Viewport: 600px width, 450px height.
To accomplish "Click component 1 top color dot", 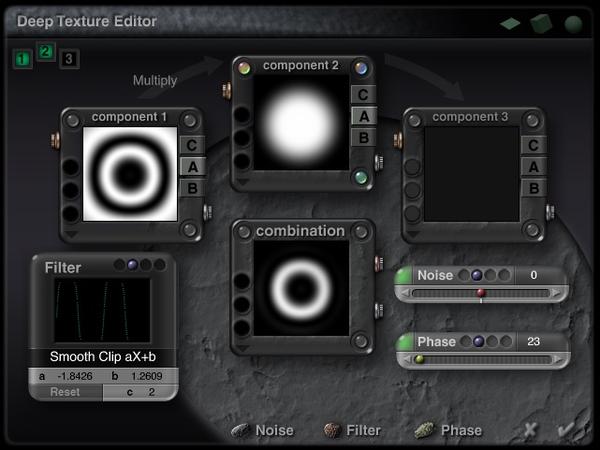I will (x=71, y=167).
